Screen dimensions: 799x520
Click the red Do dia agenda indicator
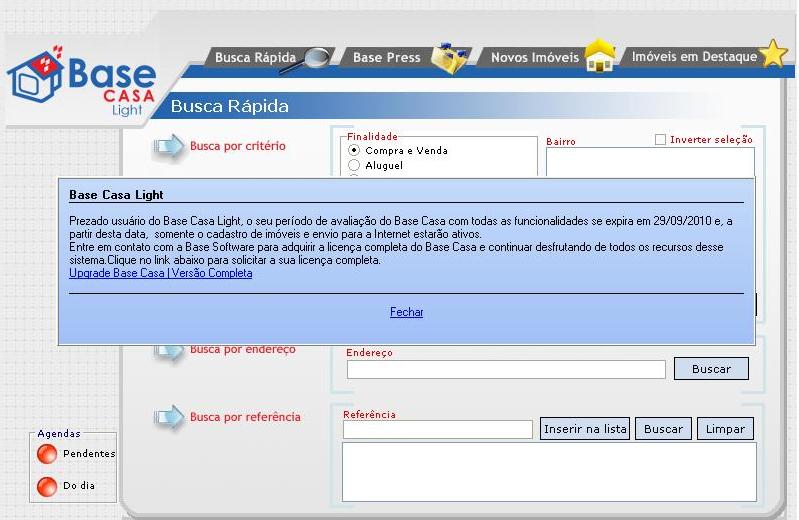pos(47,487)
